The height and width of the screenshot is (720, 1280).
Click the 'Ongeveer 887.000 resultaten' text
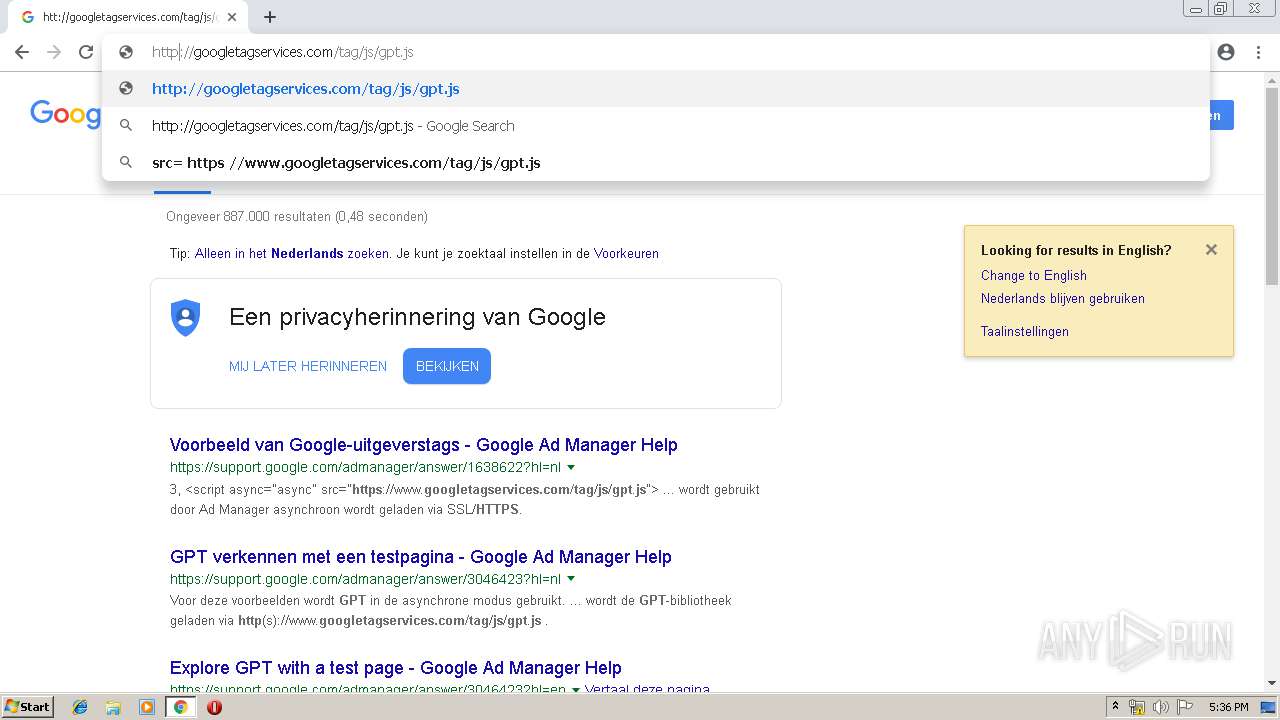point(297,217)
